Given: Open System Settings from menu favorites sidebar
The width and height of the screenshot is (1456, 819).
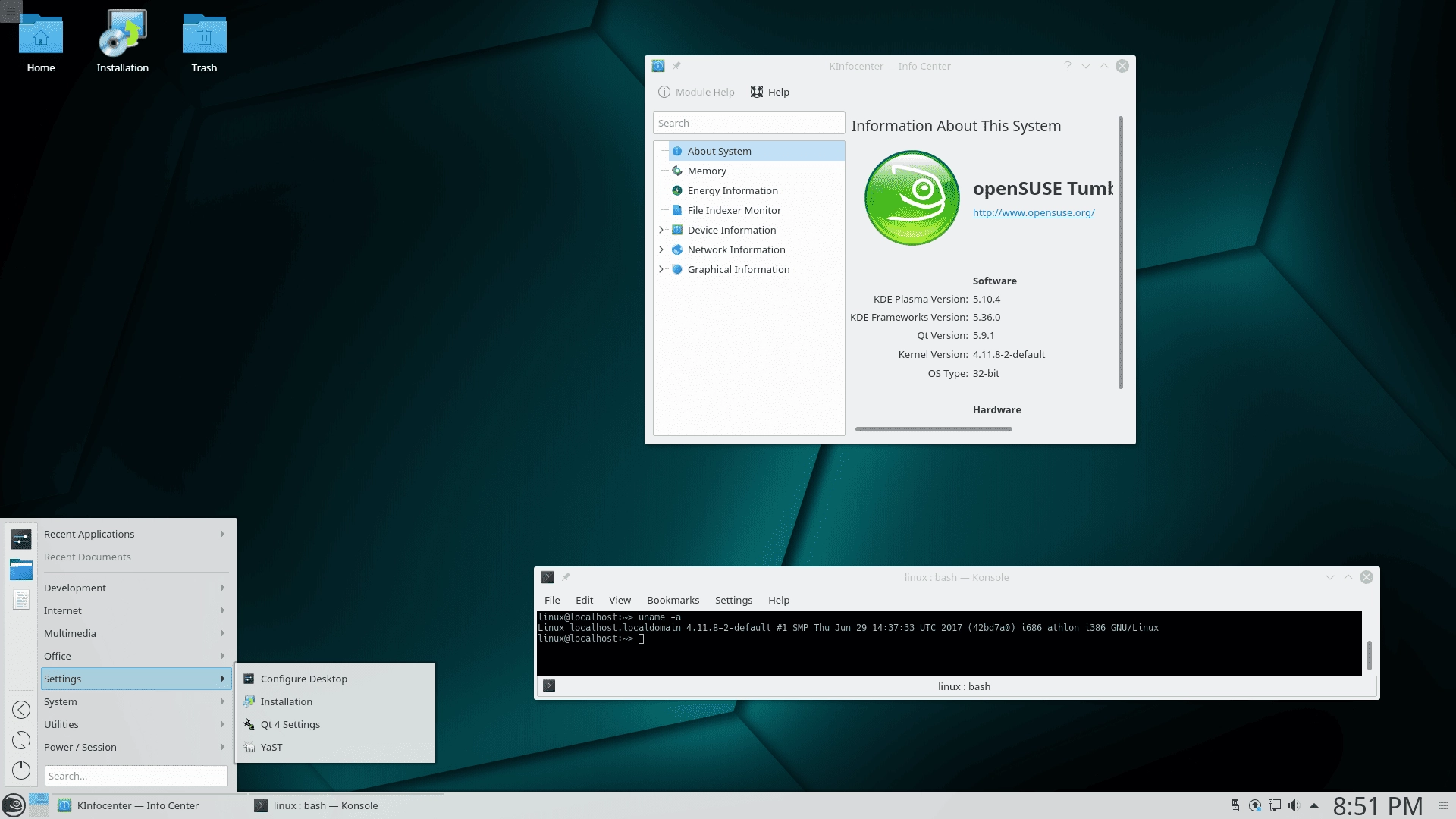Looking at the screenshot, I should tap(21, 539).
